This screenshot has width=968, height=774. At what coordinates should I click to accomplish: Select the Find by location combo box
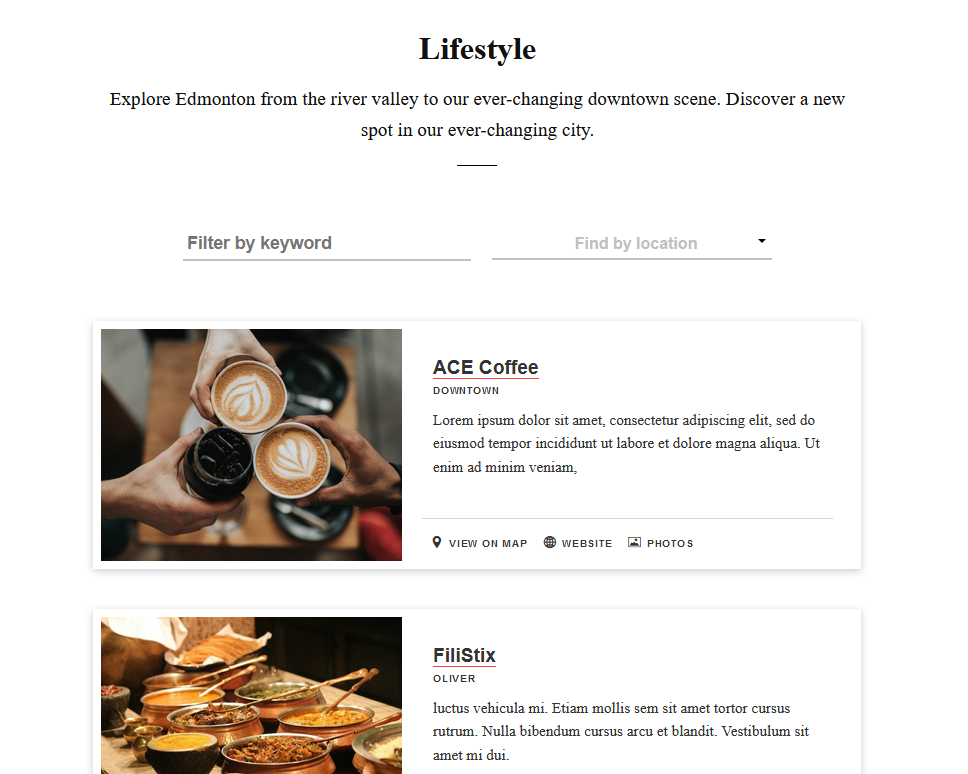coord(632,243)
